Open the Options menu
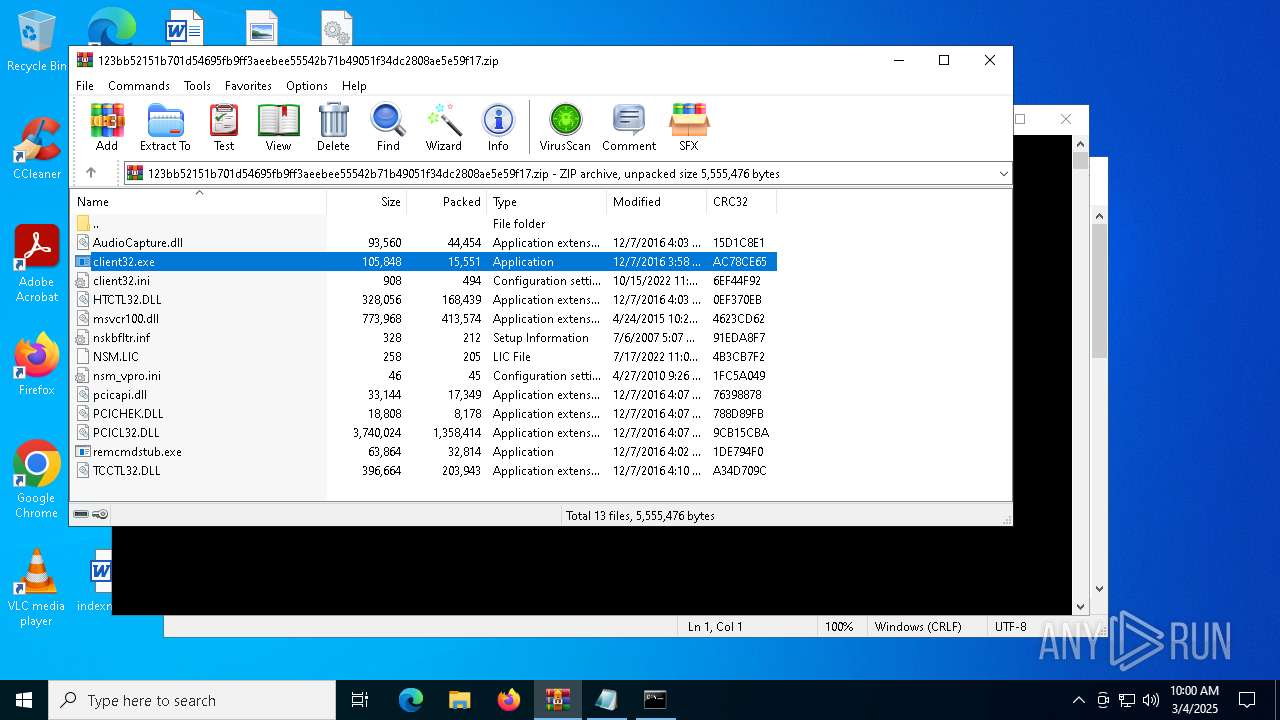The image size is (1280, 720). (307, 86)
